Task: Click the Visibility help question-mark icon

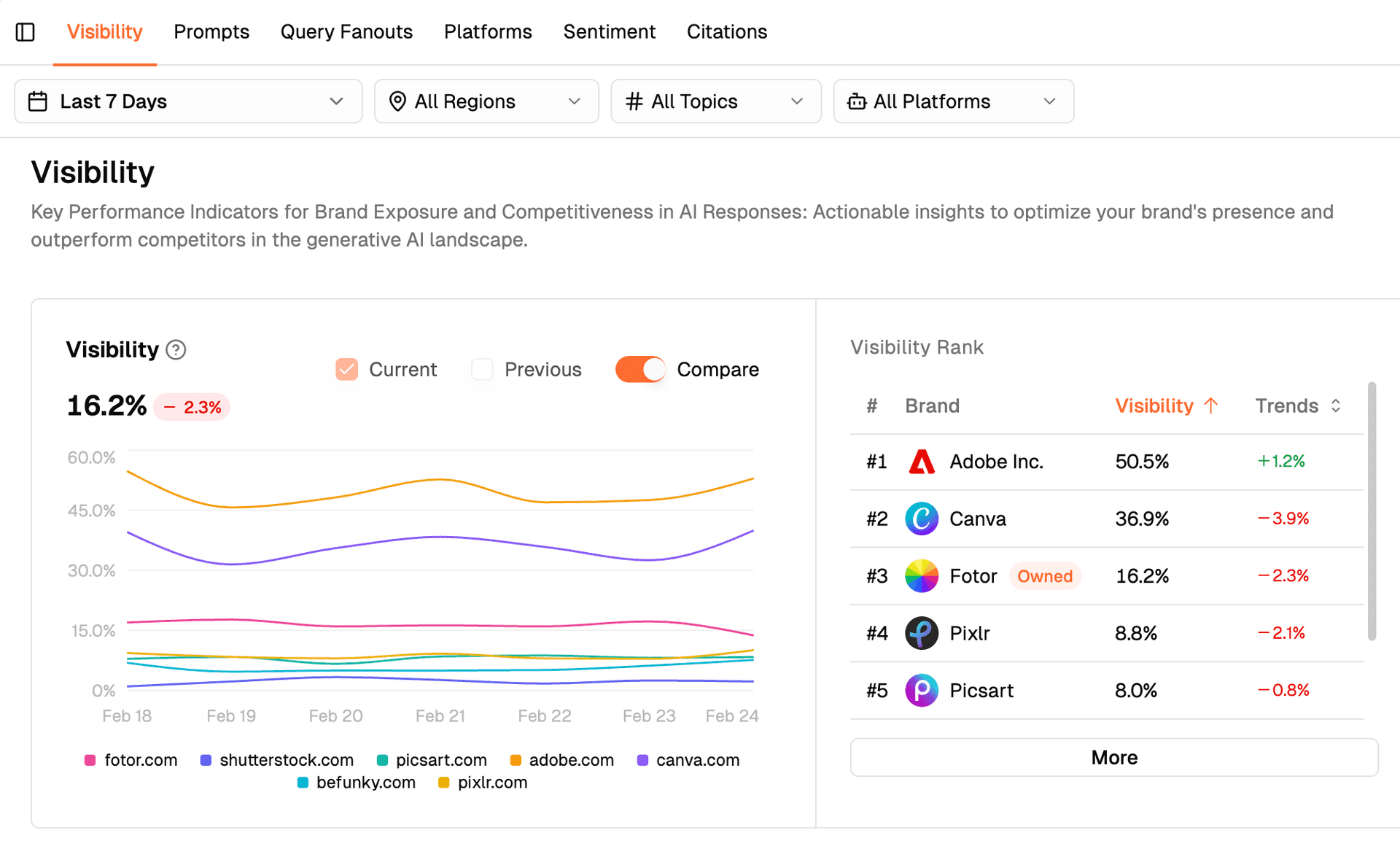Action: pyautogui.click(x=176, y=350)
